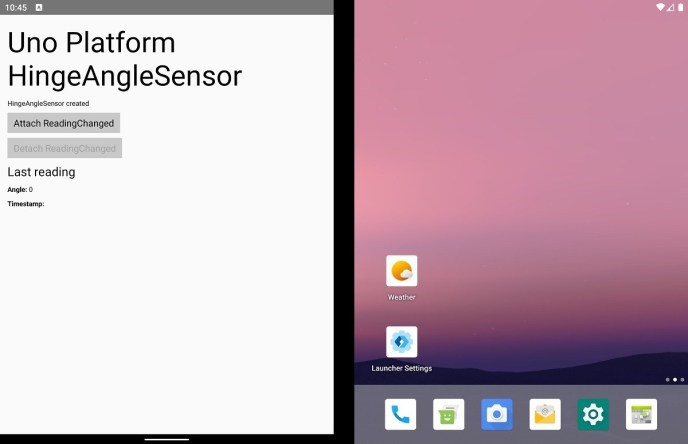The image size is (688, 444).
Task: Open Launcher Settings app icon
Action: 401,342
